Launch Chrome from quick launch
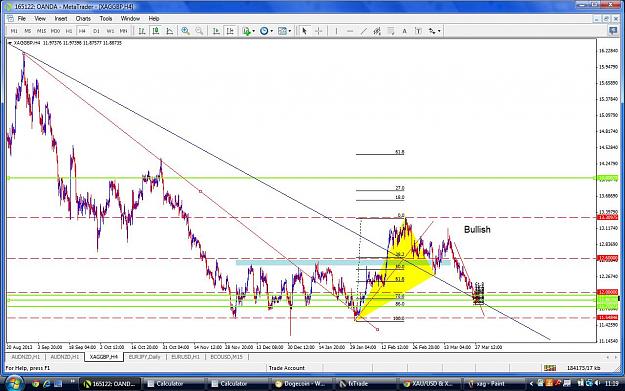 point(36,384)
